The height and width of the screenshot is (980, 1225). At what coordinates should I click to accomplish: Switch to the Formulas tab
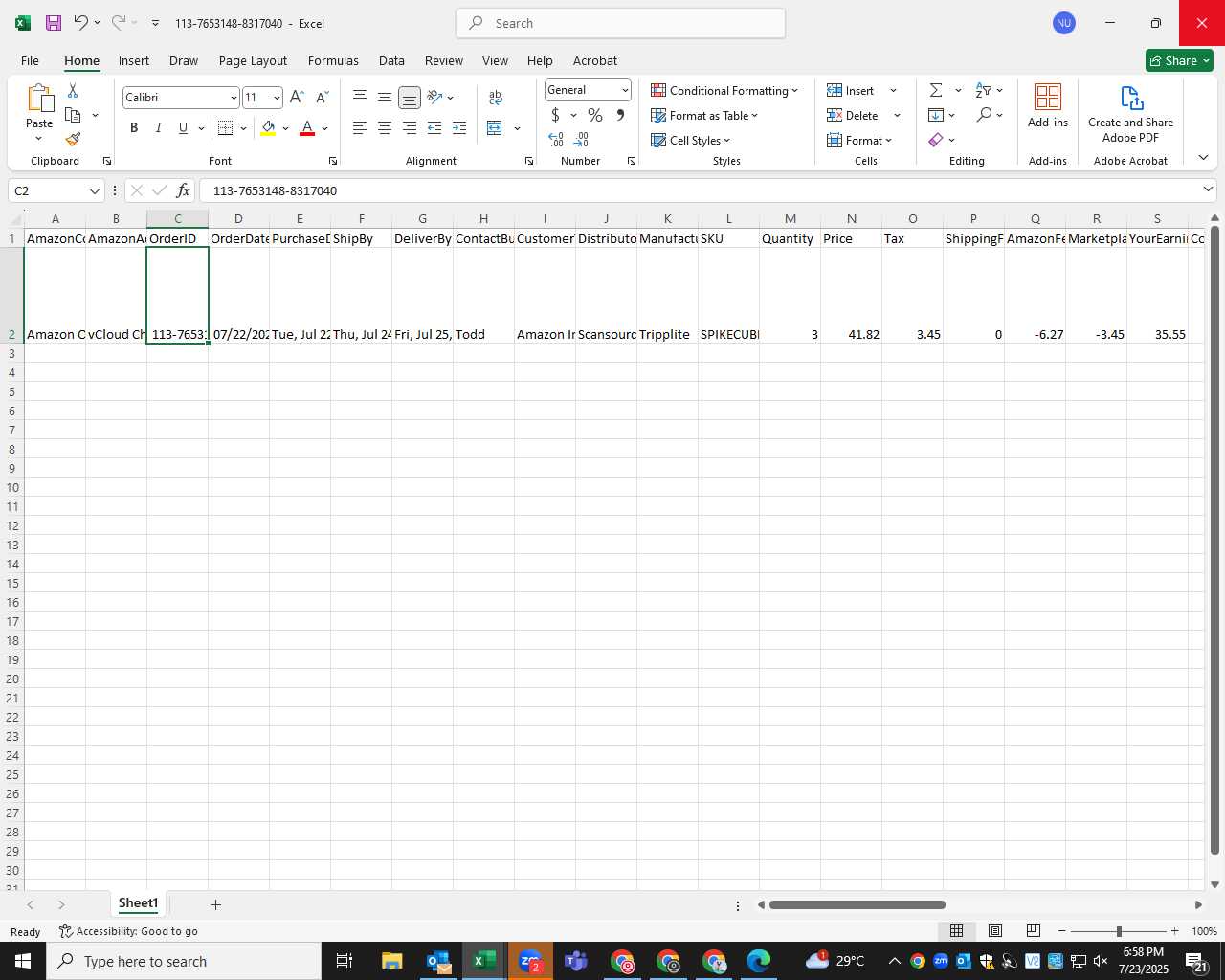[x=333, y=60]
